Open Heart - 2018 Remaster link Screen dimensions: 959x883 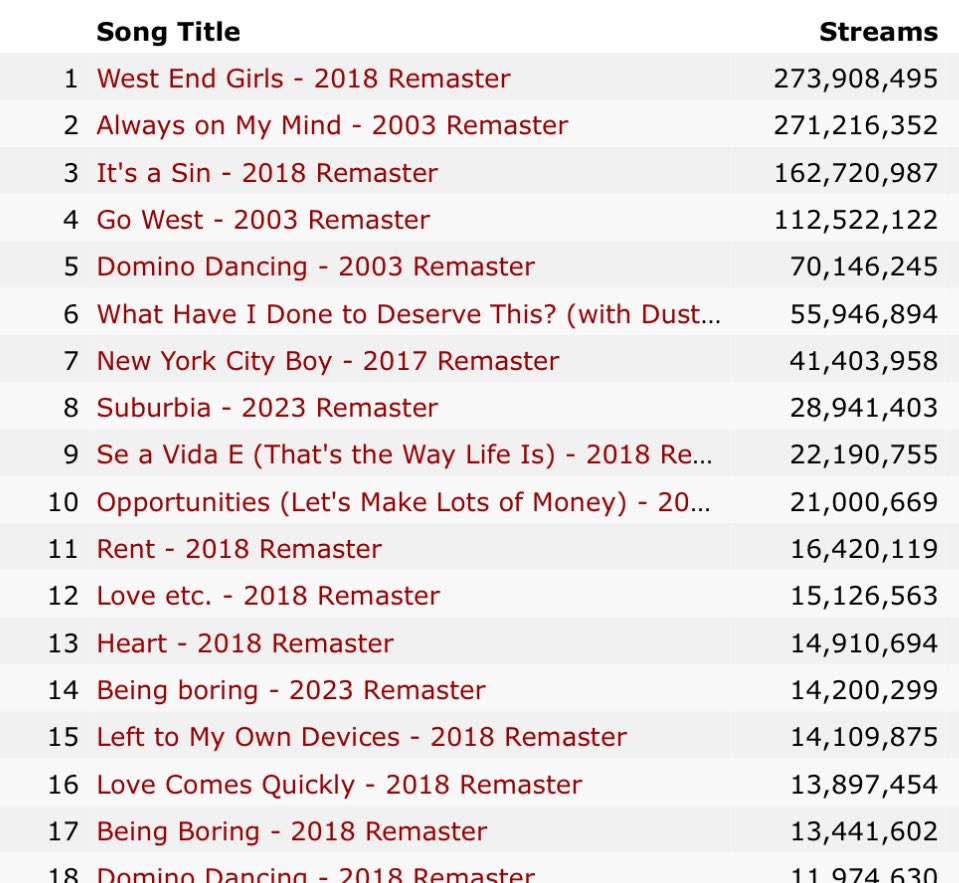click(245, 643)
